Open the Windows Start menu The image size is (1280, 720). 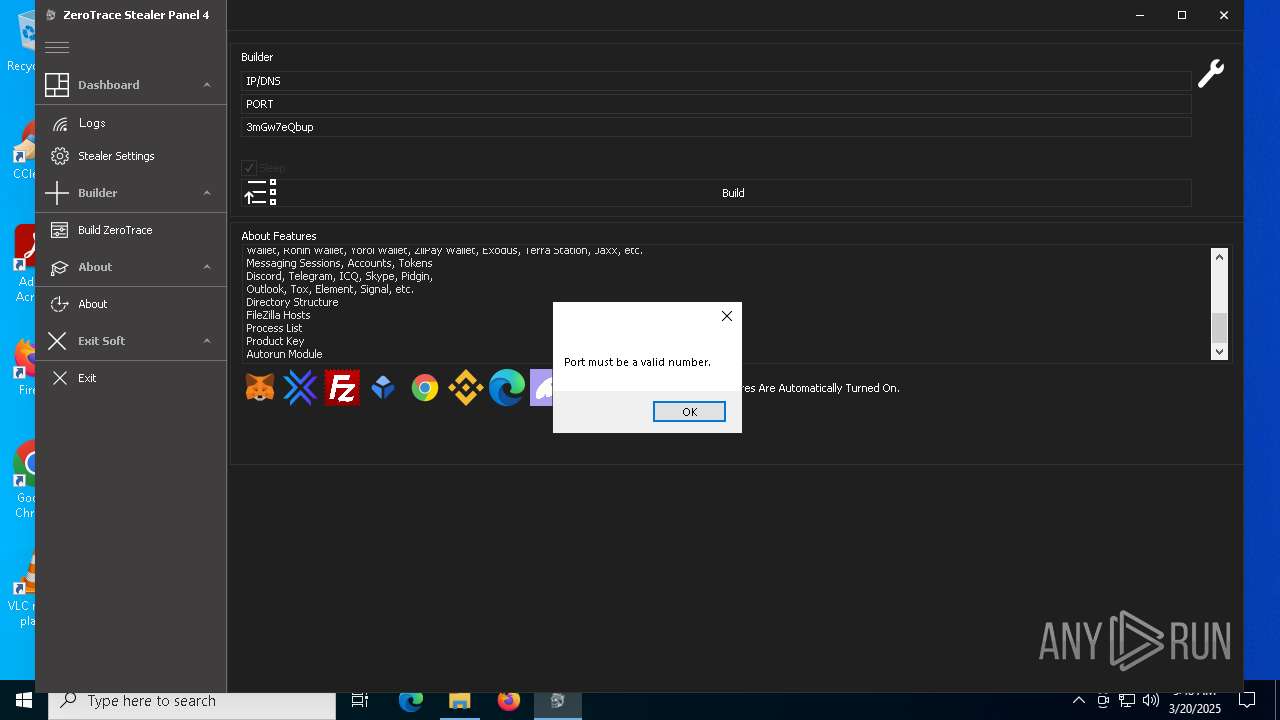(24, 701)
